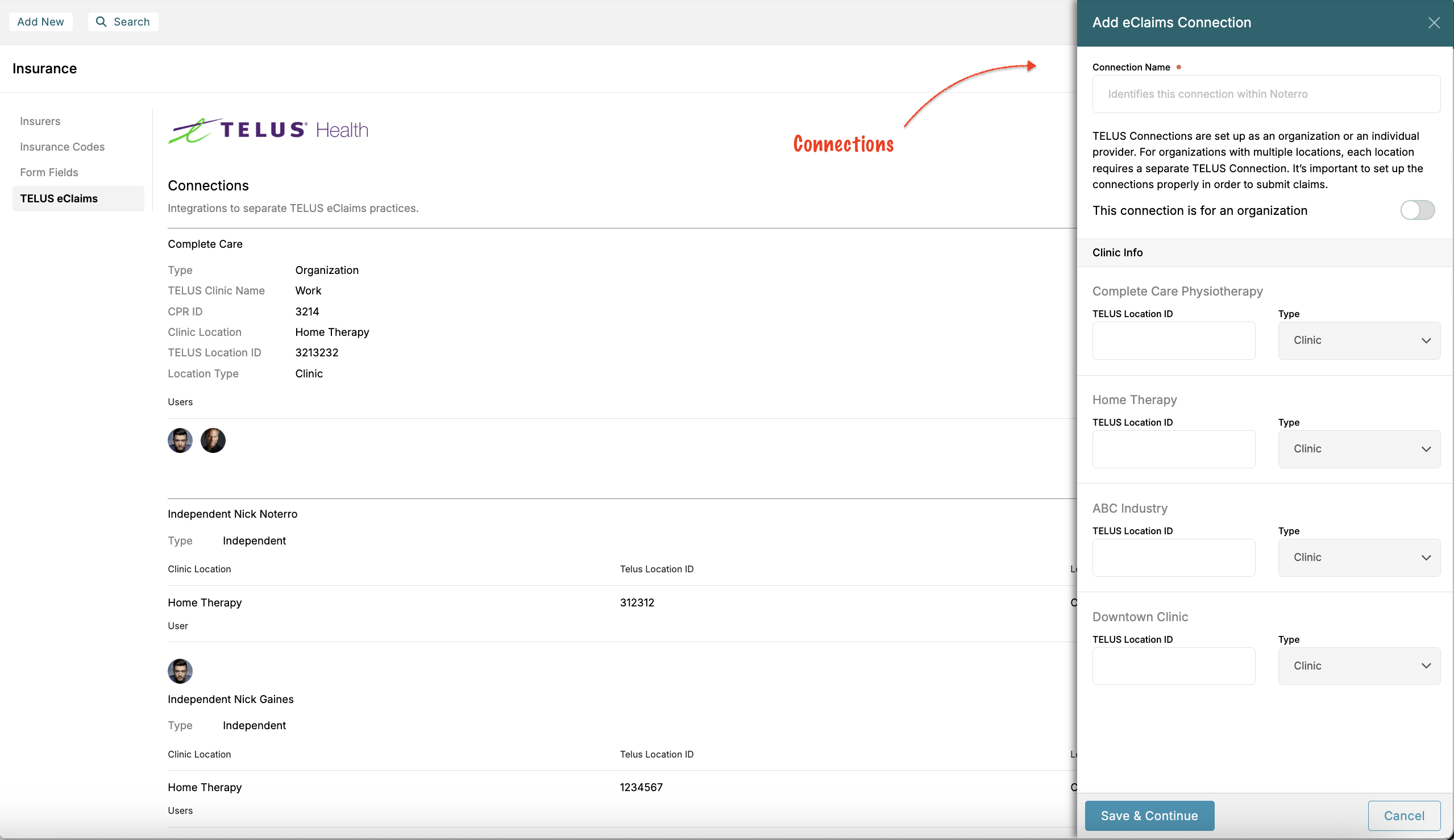
Task: Click the Add New button
Action: pyautogui.click(x=40, y=22)
